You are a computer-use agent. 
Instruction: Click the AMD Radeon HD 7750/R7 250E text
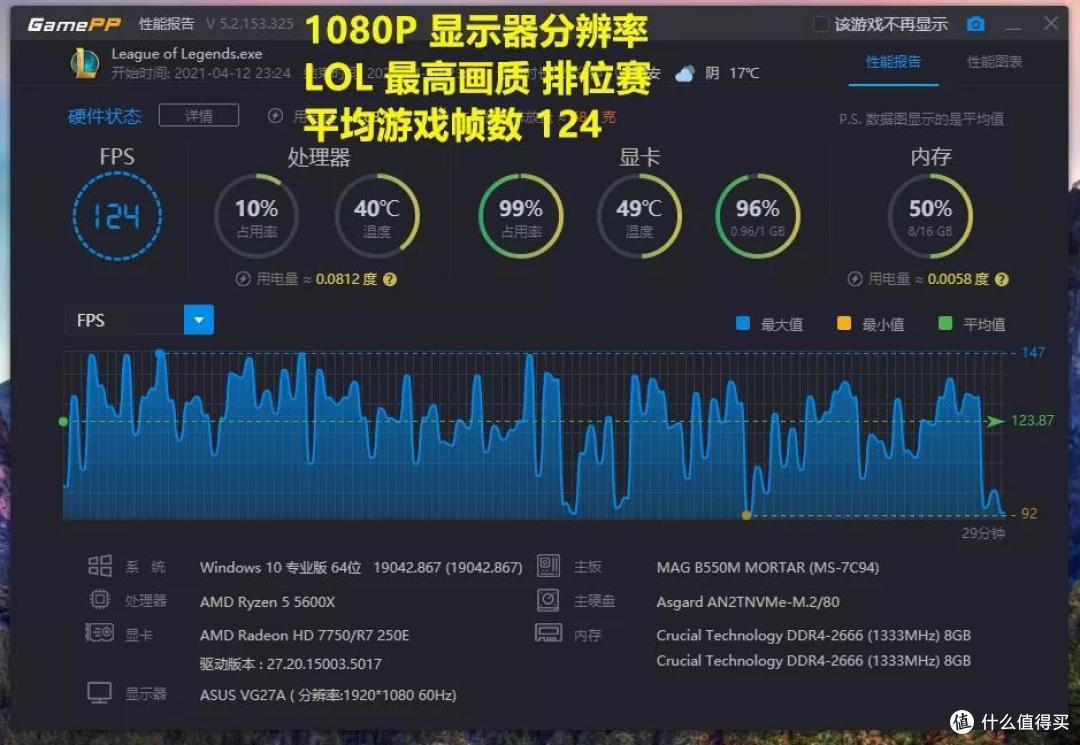(x=304, y=635)
